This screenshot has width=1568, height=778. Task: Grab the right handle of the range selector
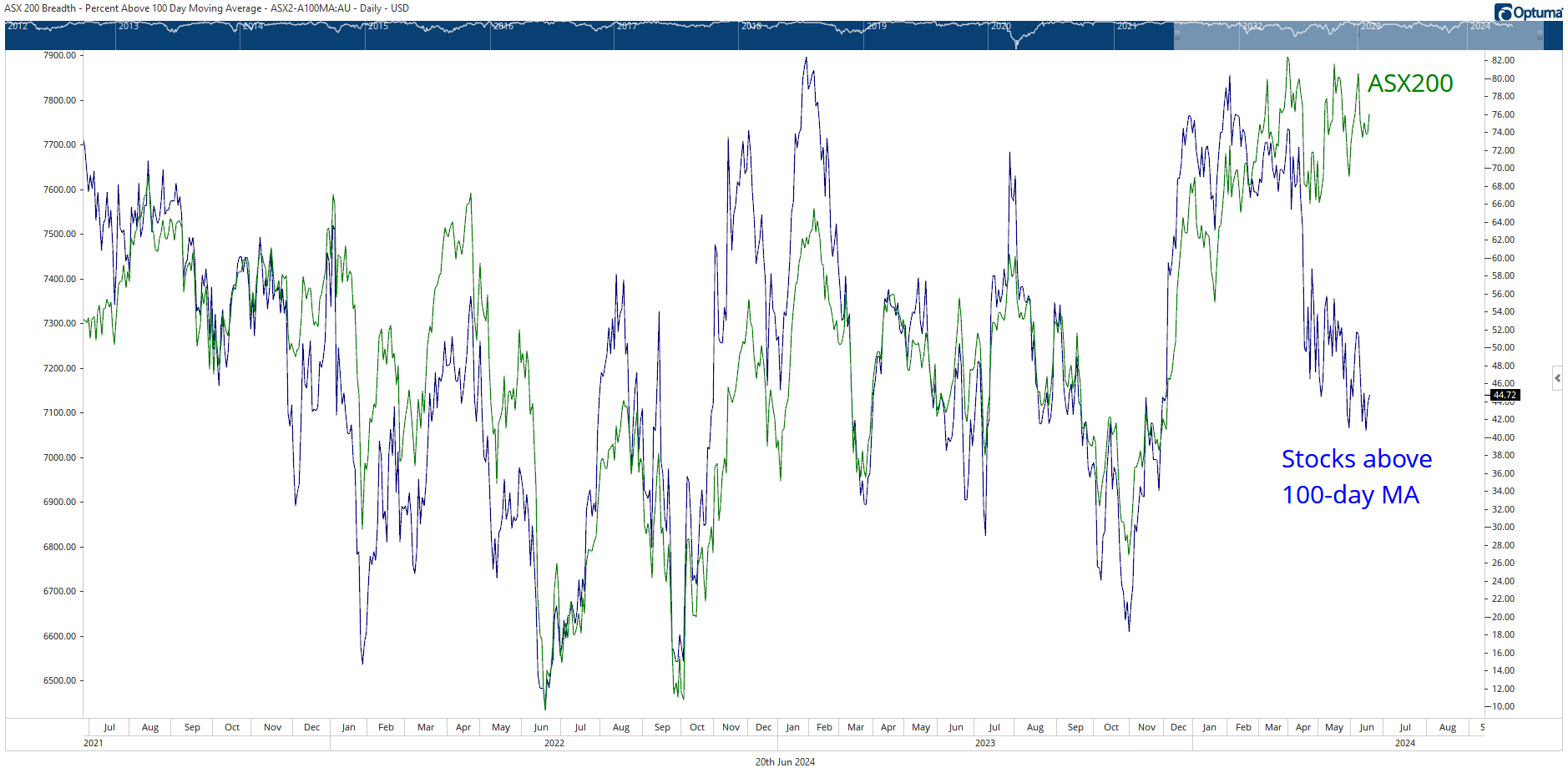[x=1540, y=35]
